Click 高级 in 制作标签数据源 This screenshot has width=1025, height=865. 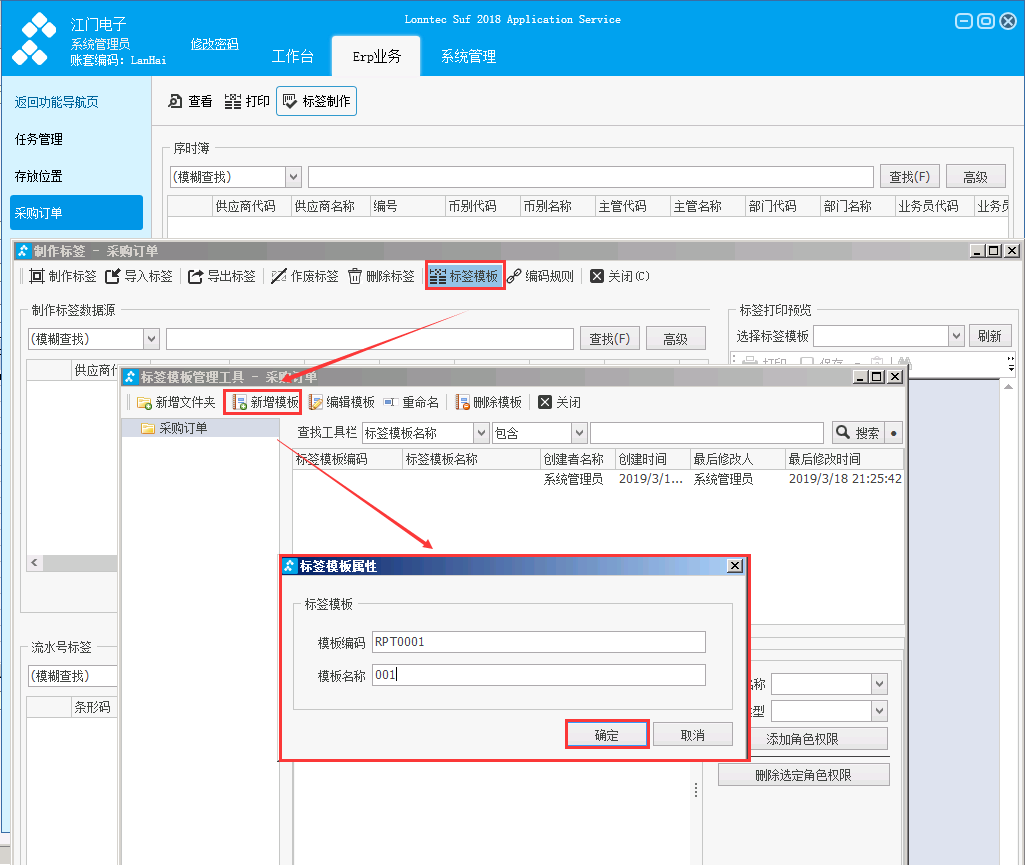coord(675,339)
